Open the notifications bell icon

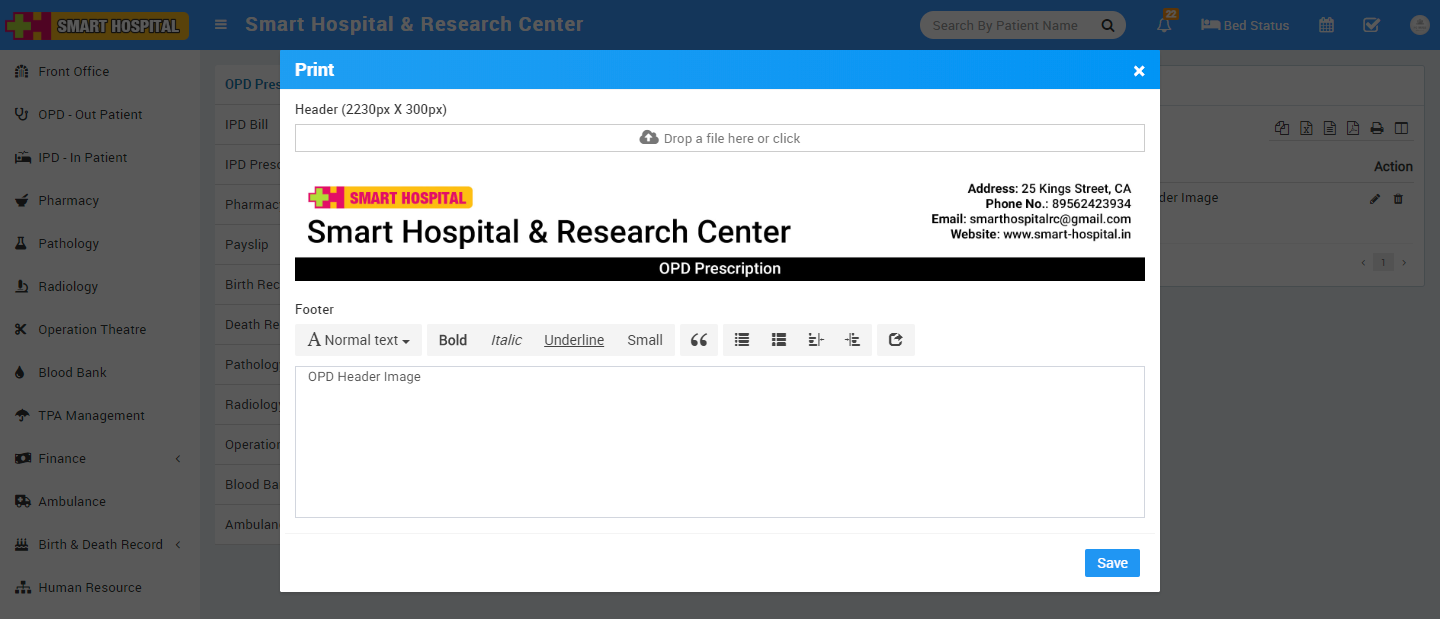coord(1164,25)
